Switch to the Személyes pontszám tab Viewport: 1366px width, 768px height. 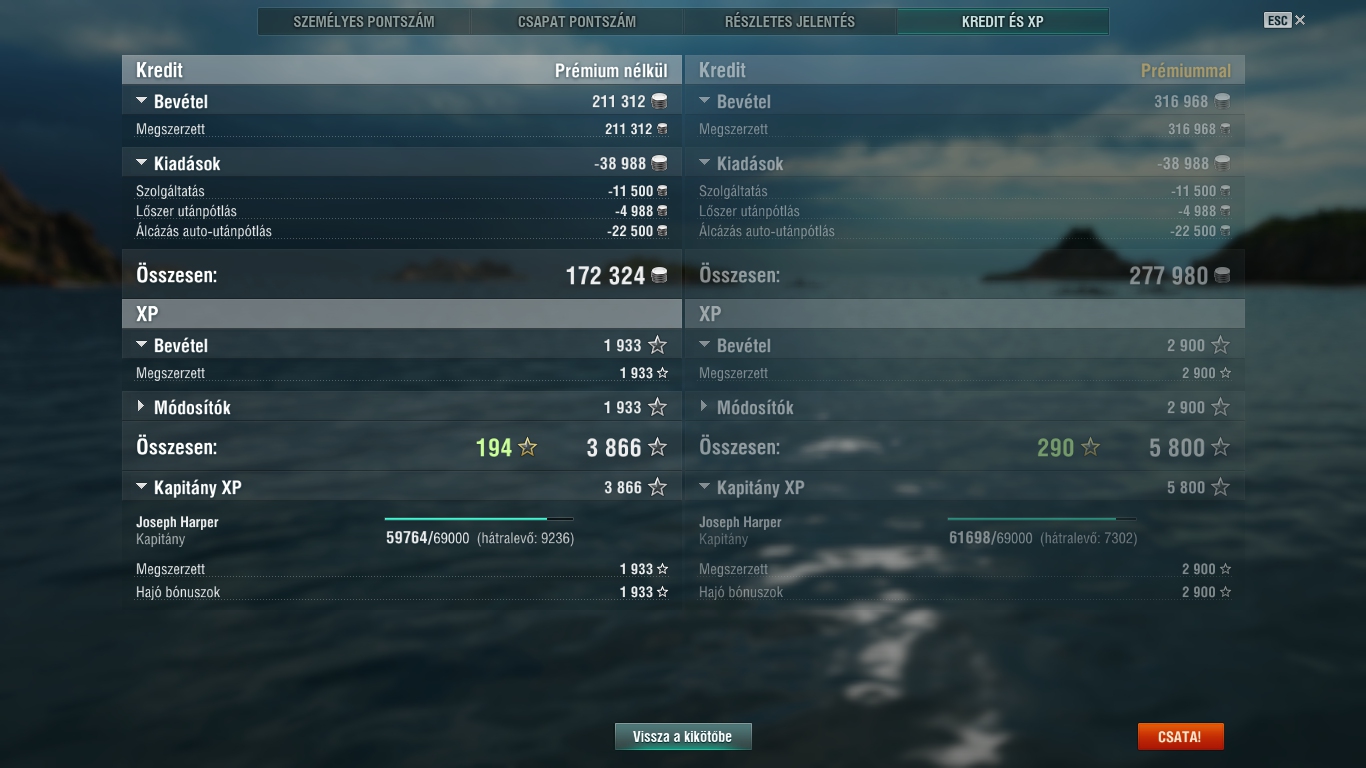point(364,21)
